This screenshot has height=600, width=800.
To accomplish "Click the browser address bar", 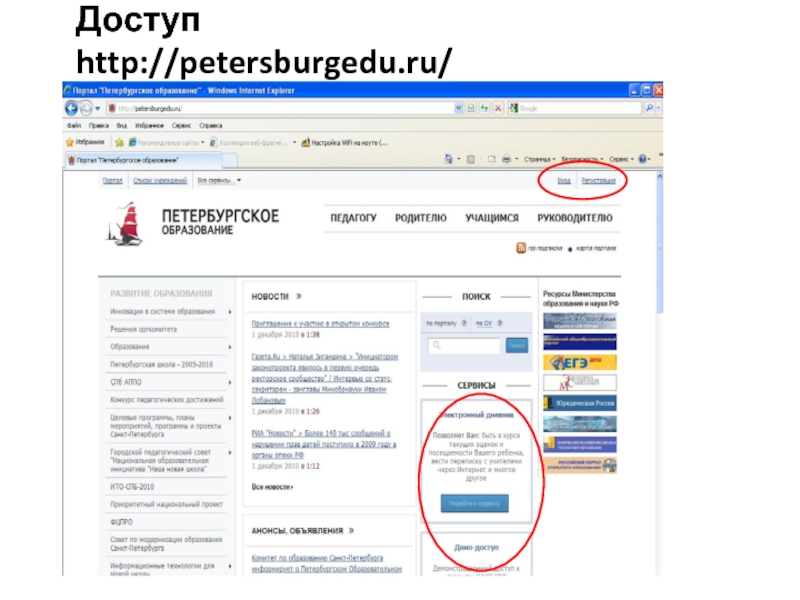I will pyautogui.click(x=280, y=108).
